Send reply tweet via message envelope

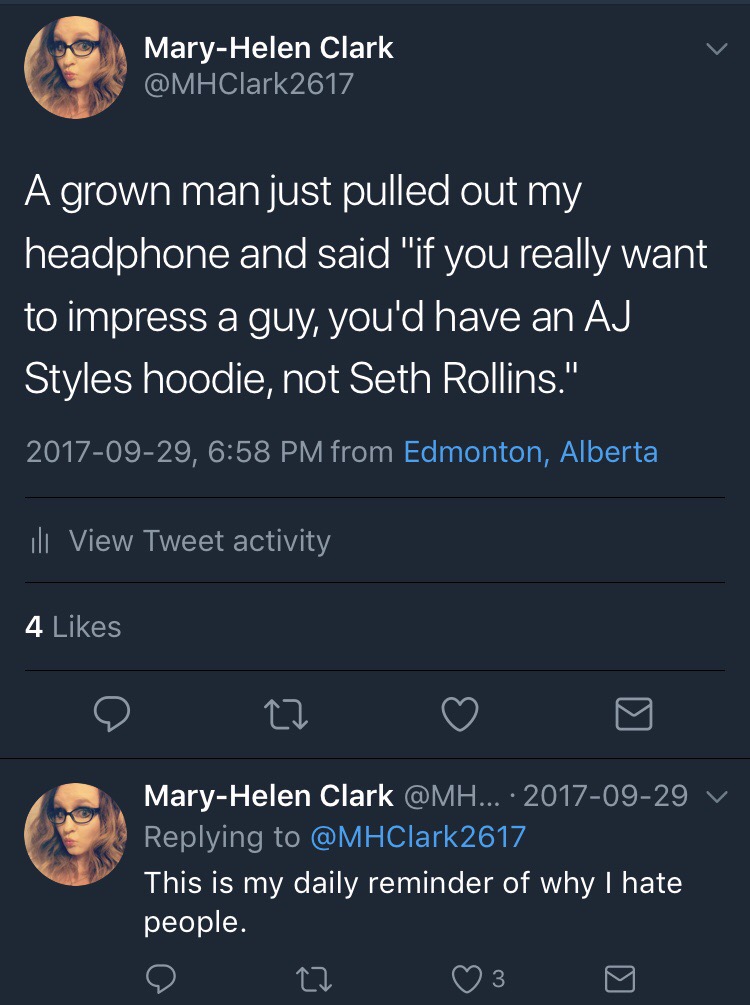pos(620,977)
